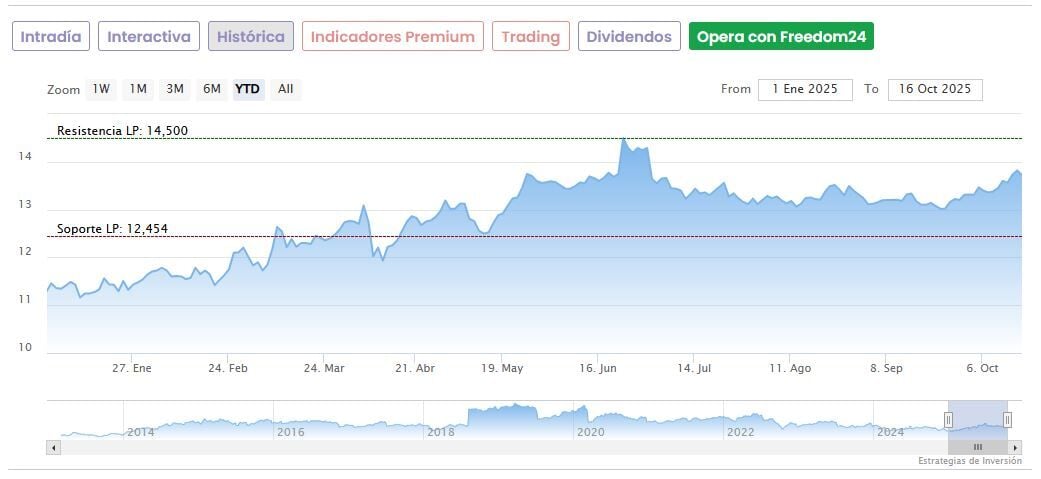Go to the Trading tab
1041x479 pixels.
(531, 37)
